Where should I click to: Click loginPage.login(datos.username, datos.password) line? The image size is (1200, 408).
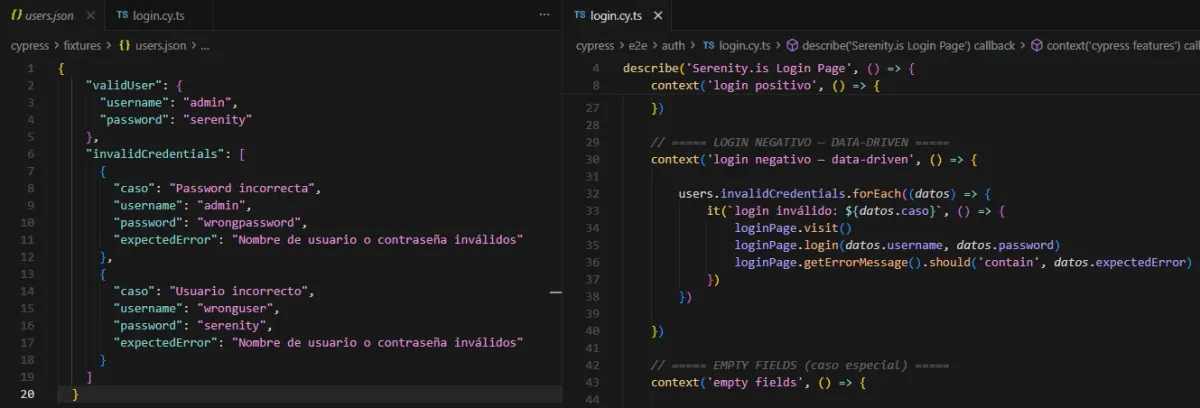pyautogui.click(x=897, y=245)
